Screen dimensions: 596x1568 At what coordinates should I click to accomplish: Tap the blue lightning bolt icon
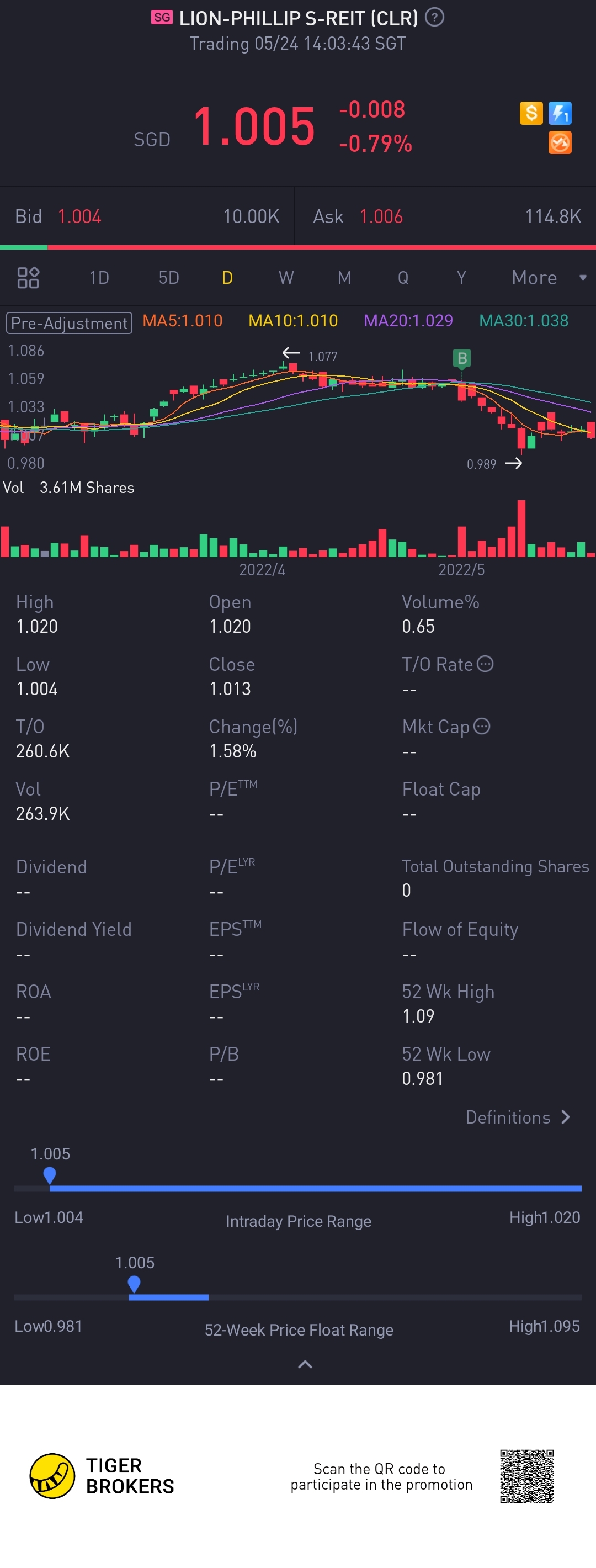click(560, 113)
